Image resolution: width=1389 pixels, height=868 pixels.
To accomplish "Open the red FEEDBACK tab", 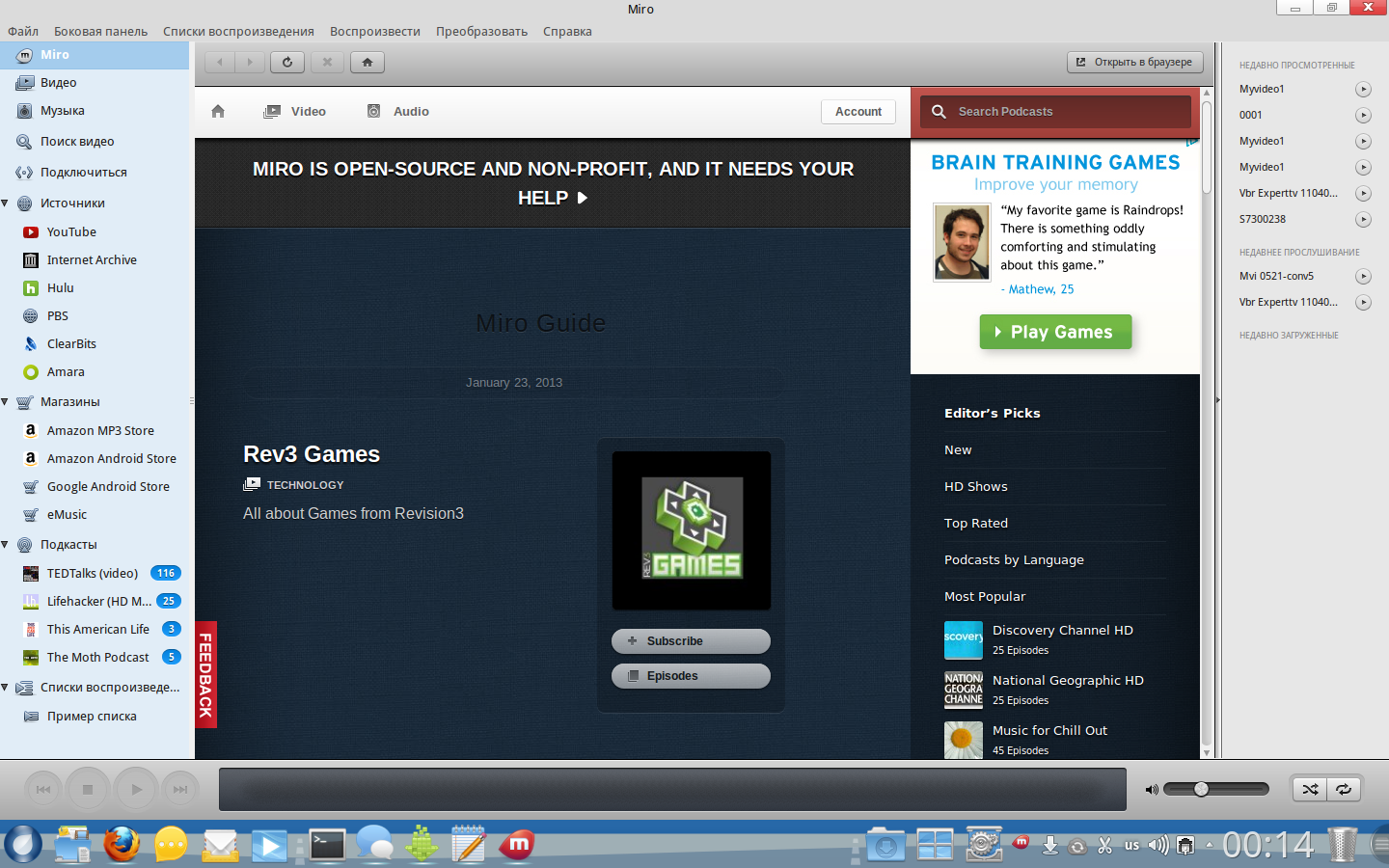I will tap(205, 675).
